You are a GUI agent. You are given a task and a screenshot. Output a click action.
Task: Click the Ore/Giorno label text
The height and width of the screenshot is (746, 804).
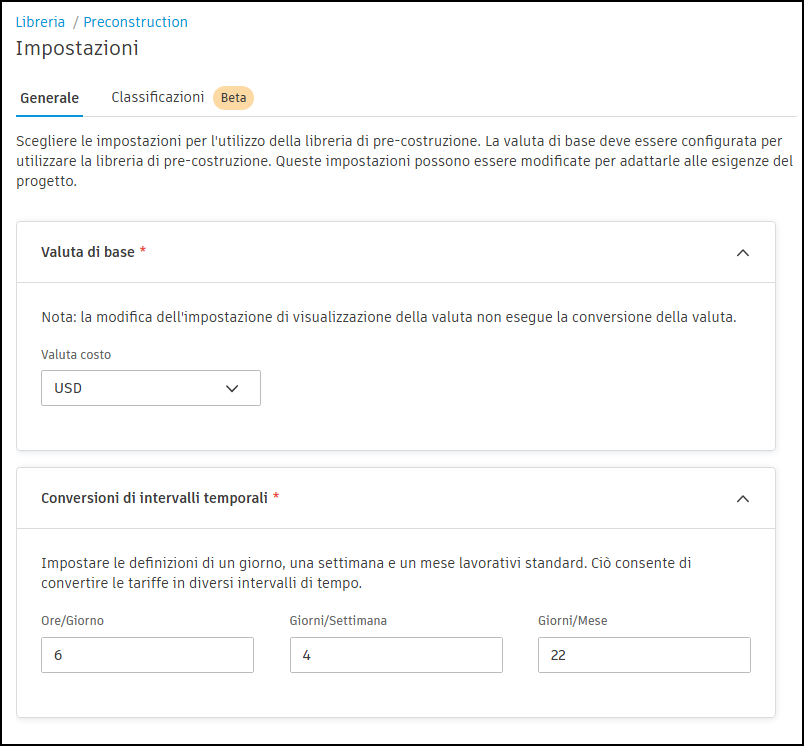click(72, 620)
